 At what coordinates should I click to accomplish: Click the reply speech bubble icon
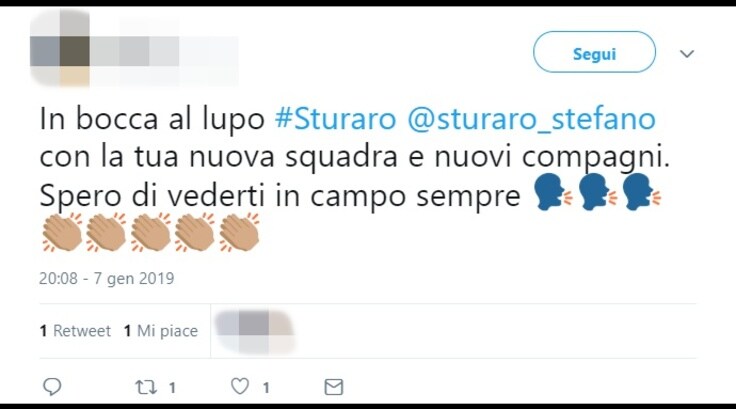point(52,387)
